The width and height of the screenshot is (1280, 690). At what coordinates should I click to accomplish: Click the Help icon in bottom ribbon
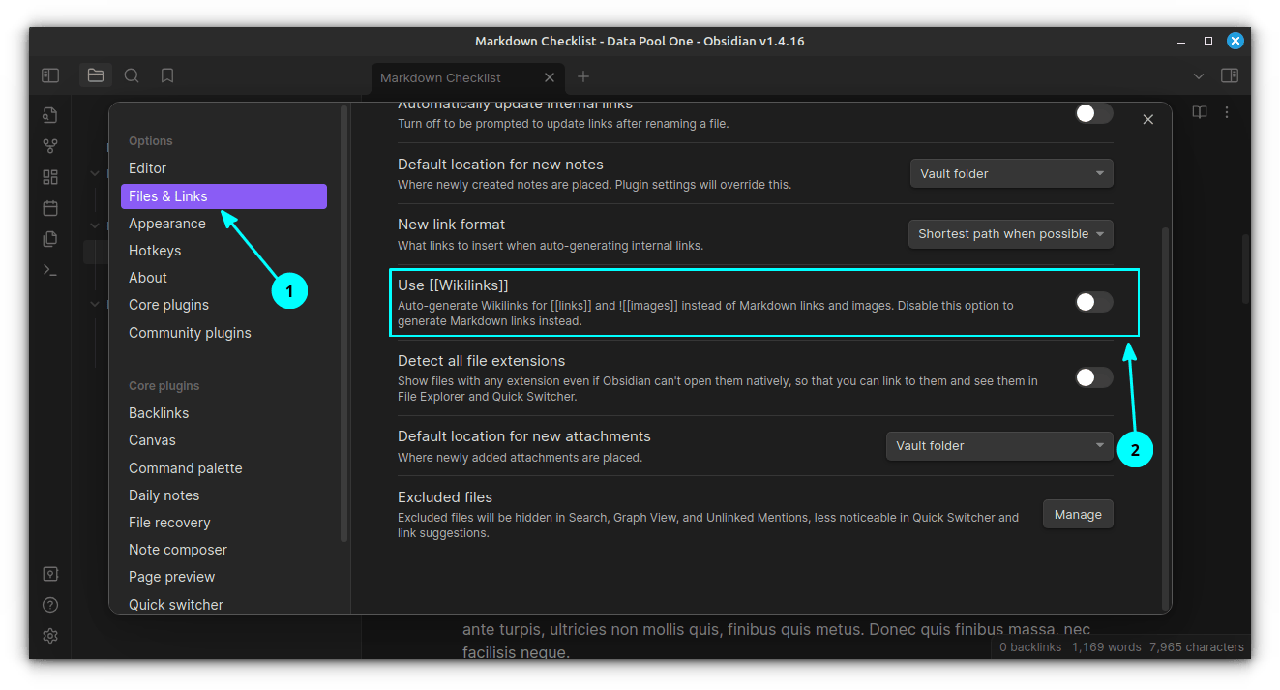(x=51, y=605)
